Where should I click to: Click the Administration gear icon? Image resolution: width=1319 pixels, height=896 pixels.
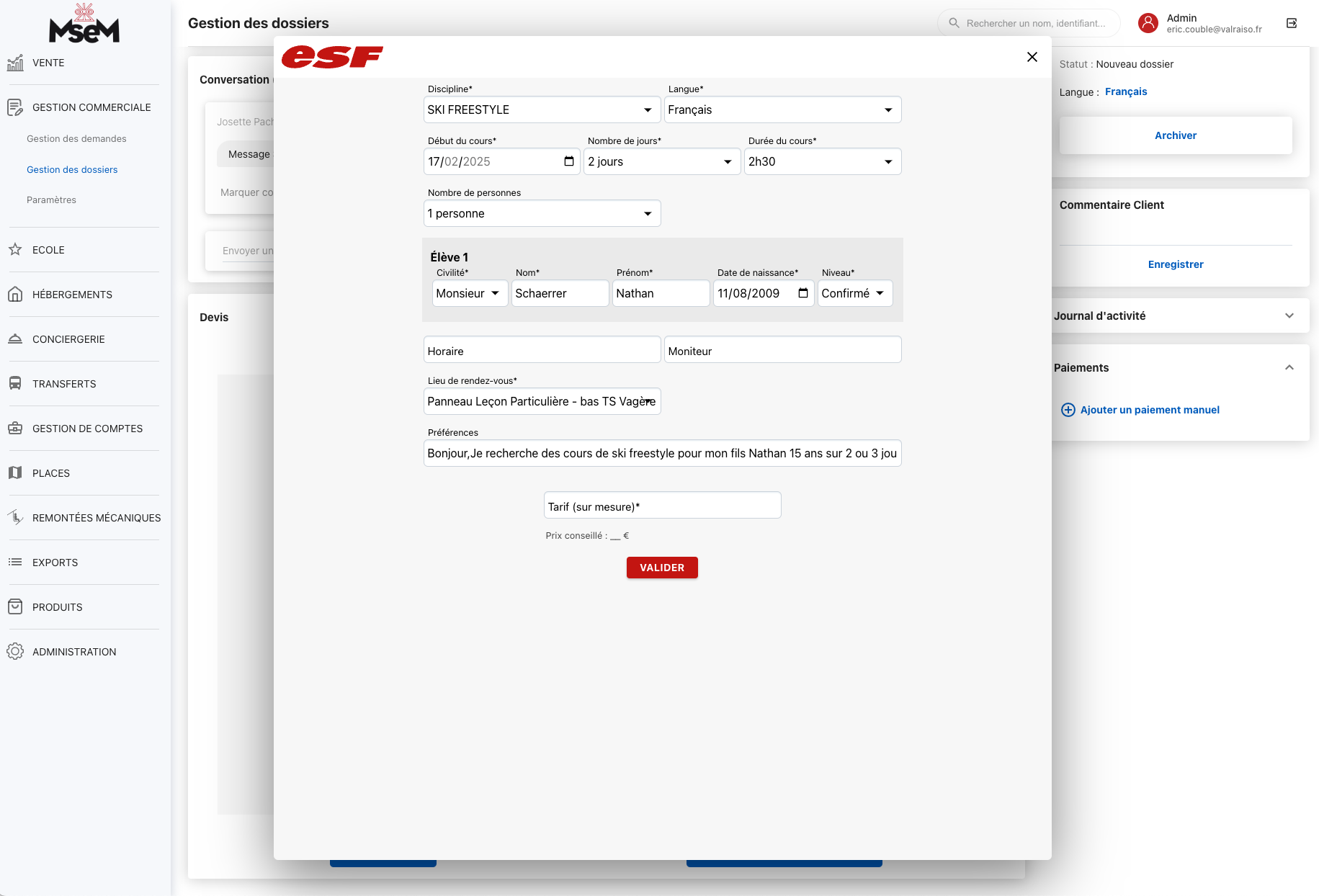tap(15, 652)
